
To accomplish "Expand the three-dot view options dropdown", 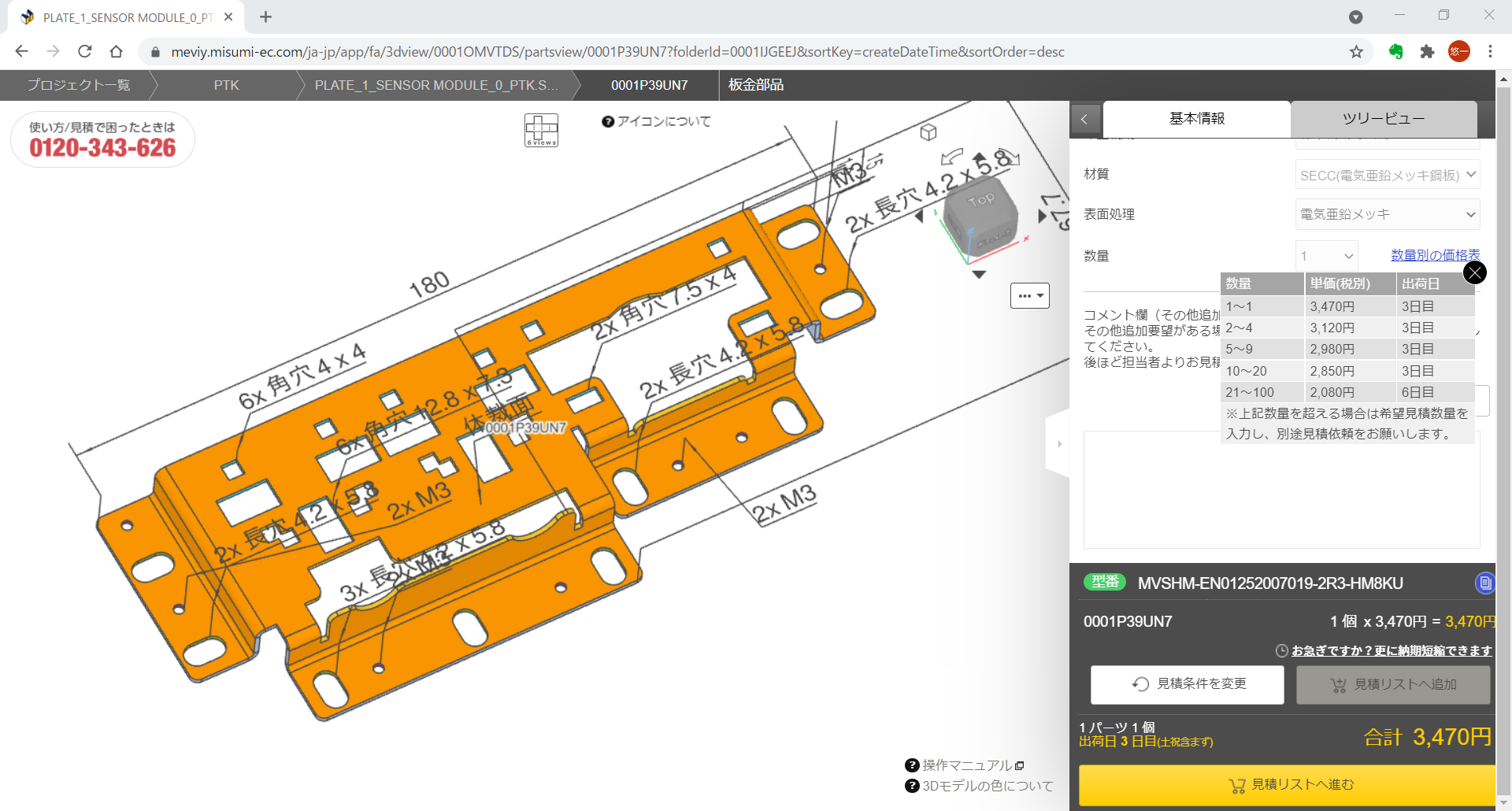I will coord(1030,296).
